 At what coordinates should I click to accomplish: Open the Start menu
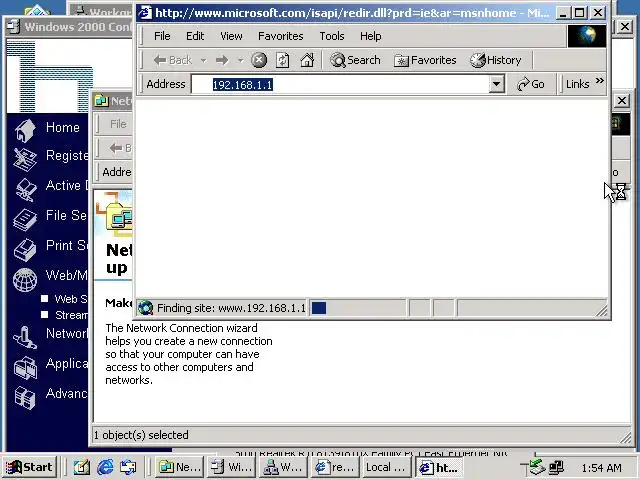(x=29, y=467)
